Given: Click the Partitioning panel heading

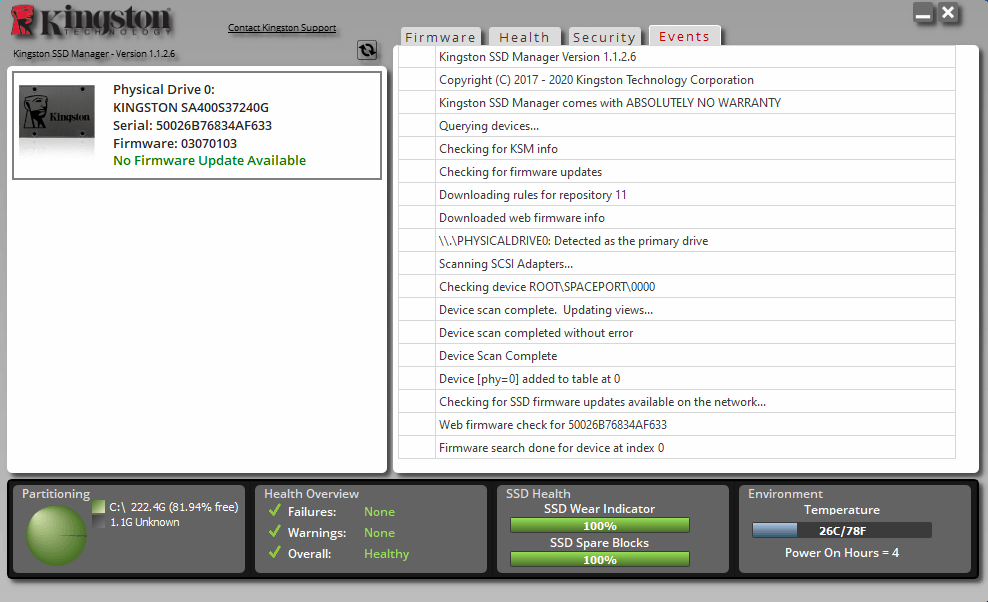Looking at the screenshot, I should pos(56,494).
